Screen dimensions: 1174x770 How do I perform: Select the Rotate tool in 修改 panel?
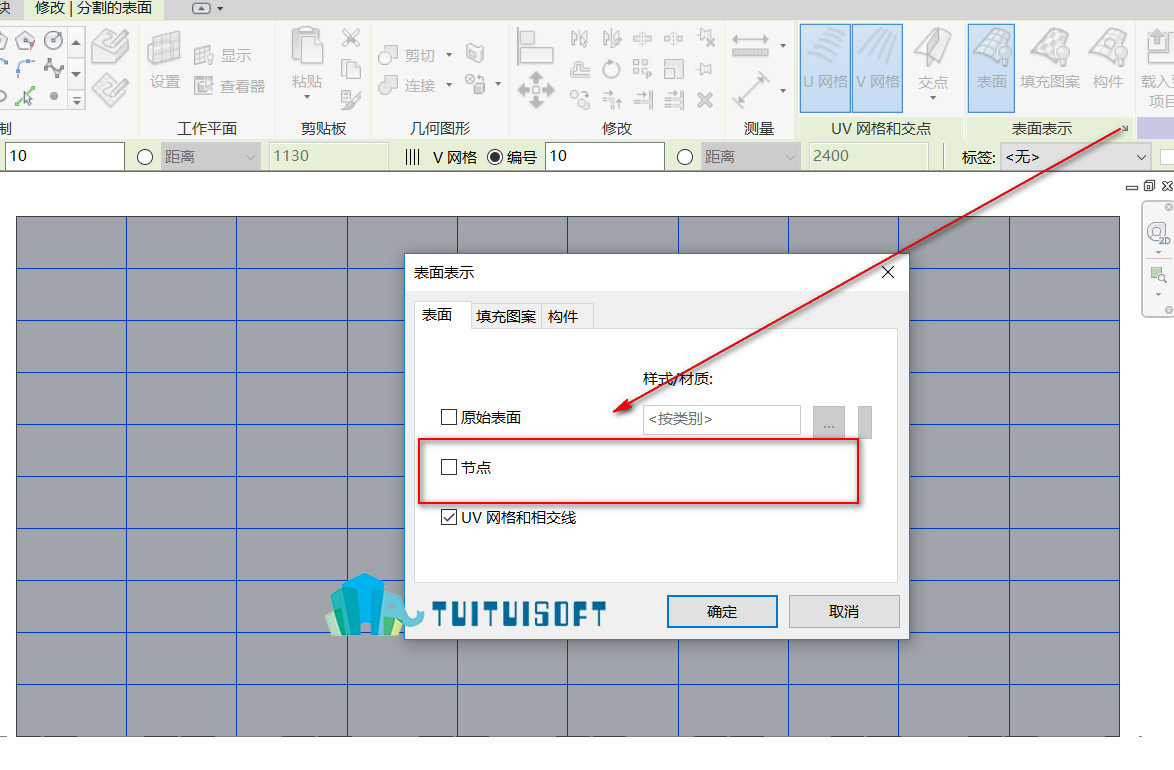pyautogui.click(x=611, y=69)
